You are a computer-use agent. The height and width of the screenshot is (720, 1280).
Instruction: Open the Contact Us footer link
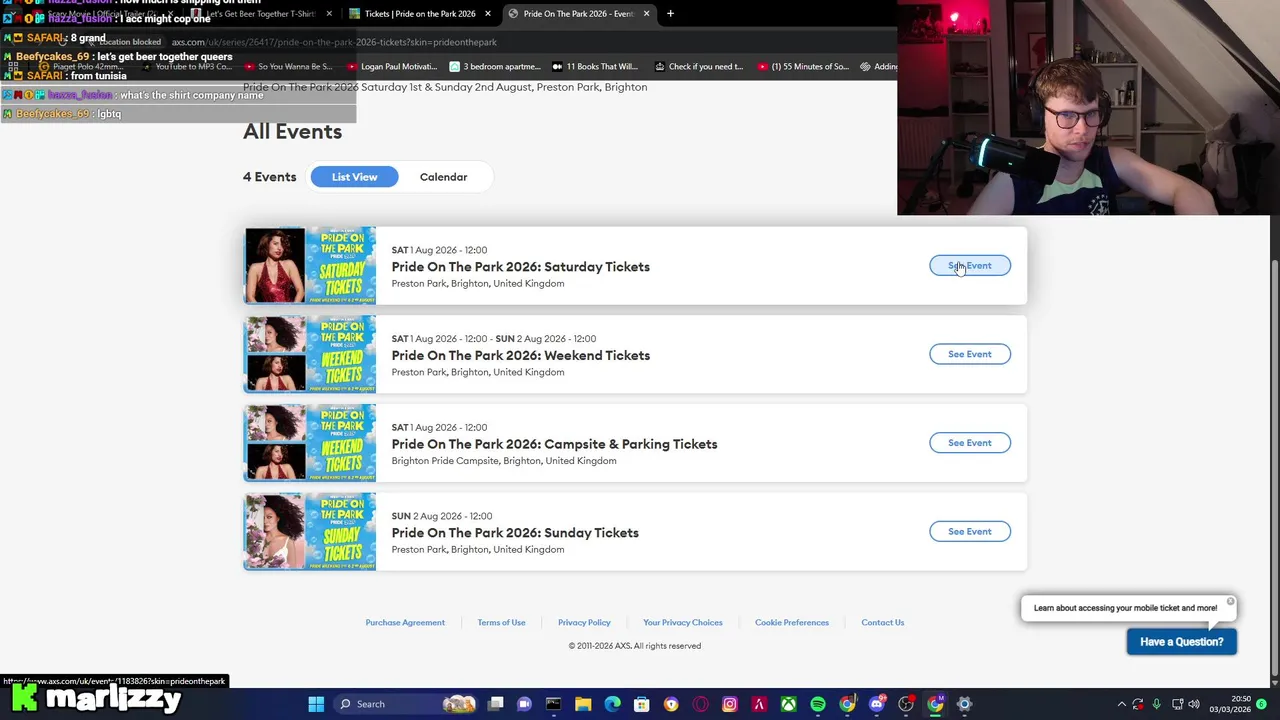[883, 622]
